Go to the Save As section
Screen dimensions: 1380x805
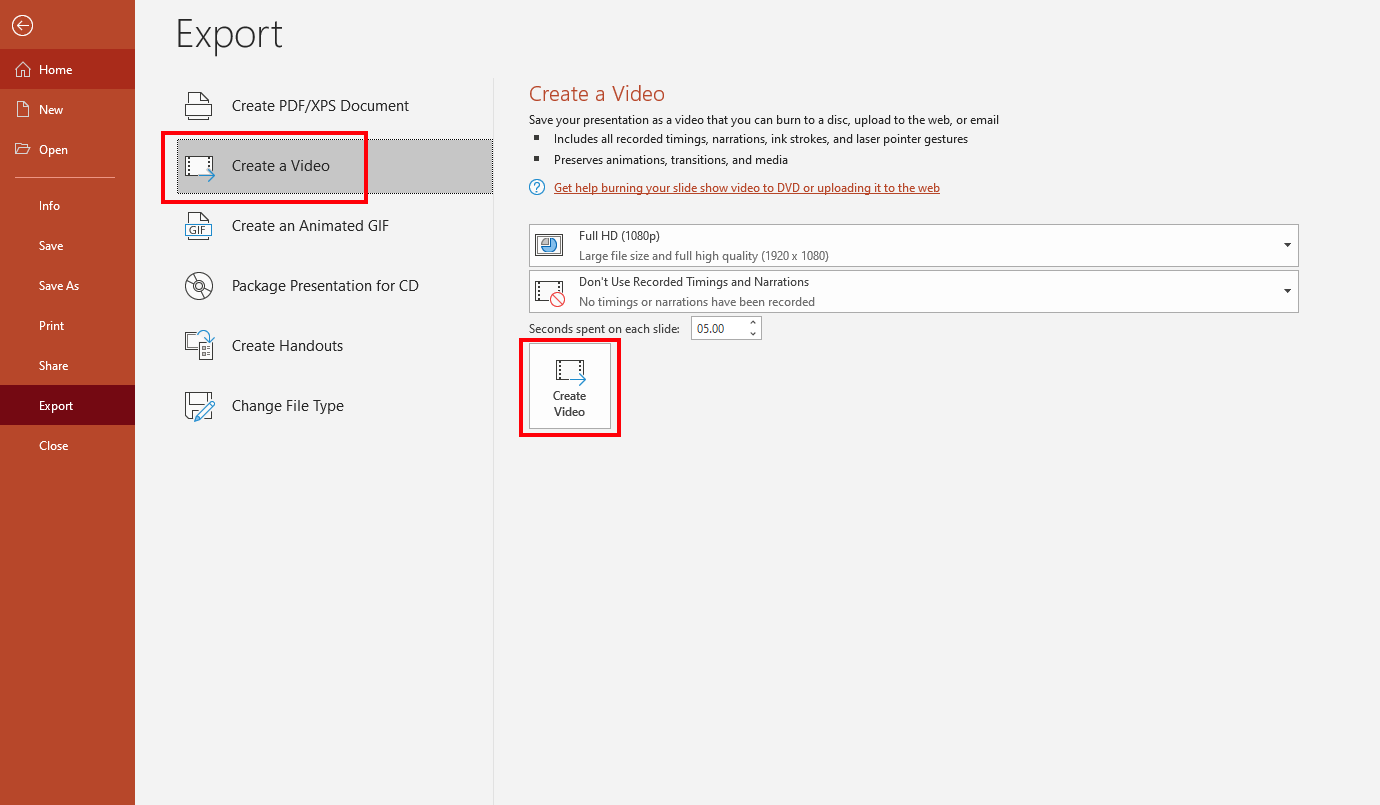[x=58, y=285]
